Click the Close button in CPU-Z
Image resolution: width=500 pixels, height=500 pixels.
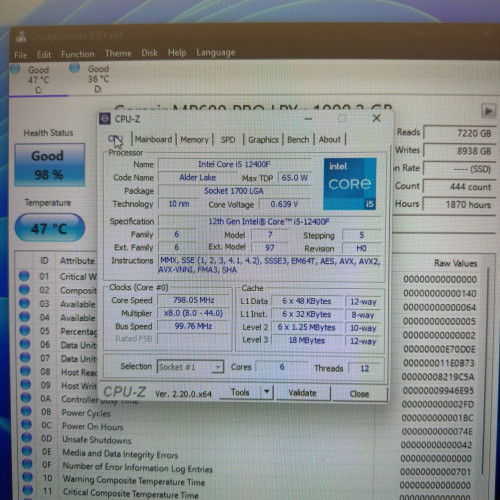[x=359, y=394]
